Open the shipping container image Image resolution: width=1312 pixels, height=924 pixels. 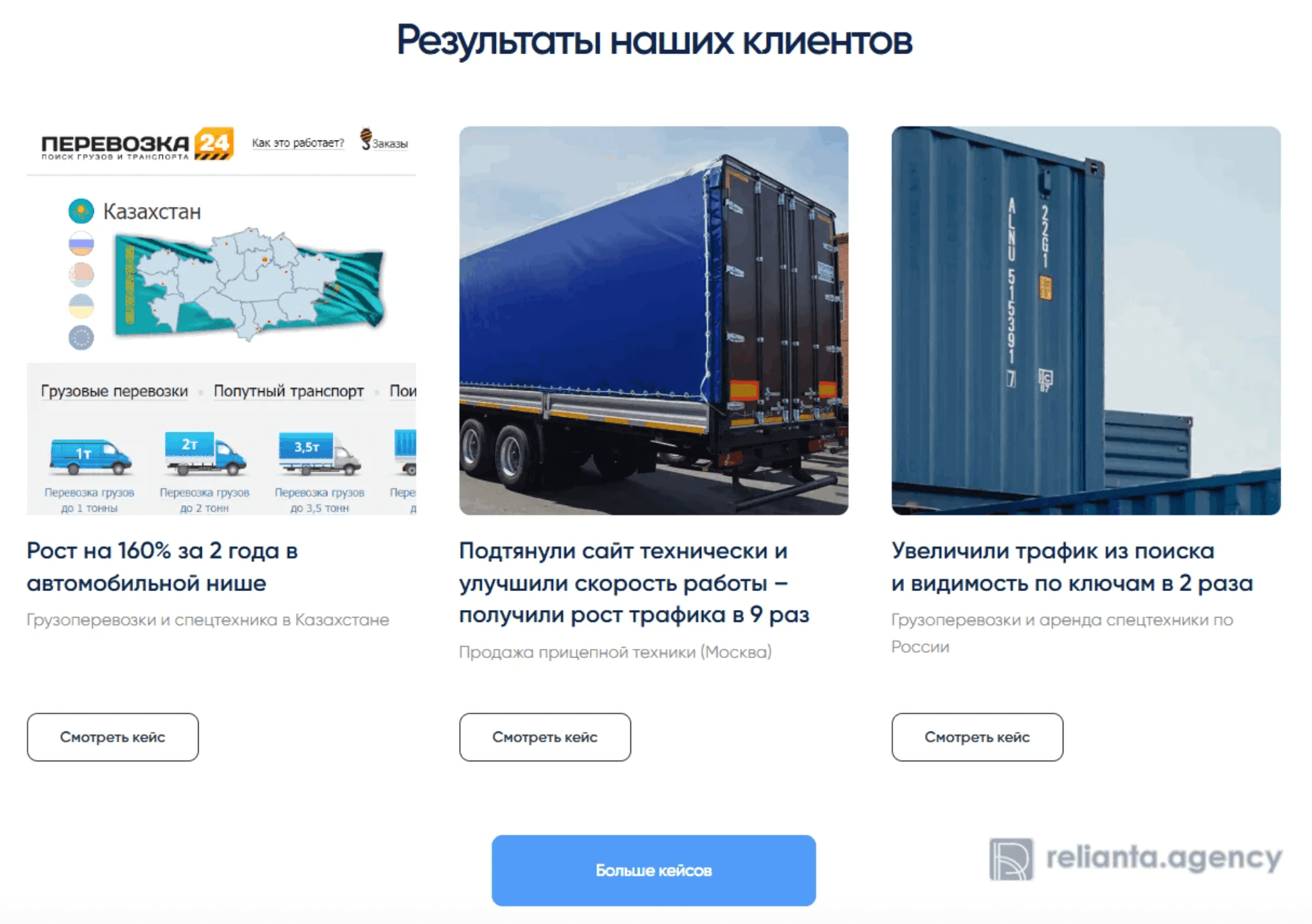(1086, 321)
